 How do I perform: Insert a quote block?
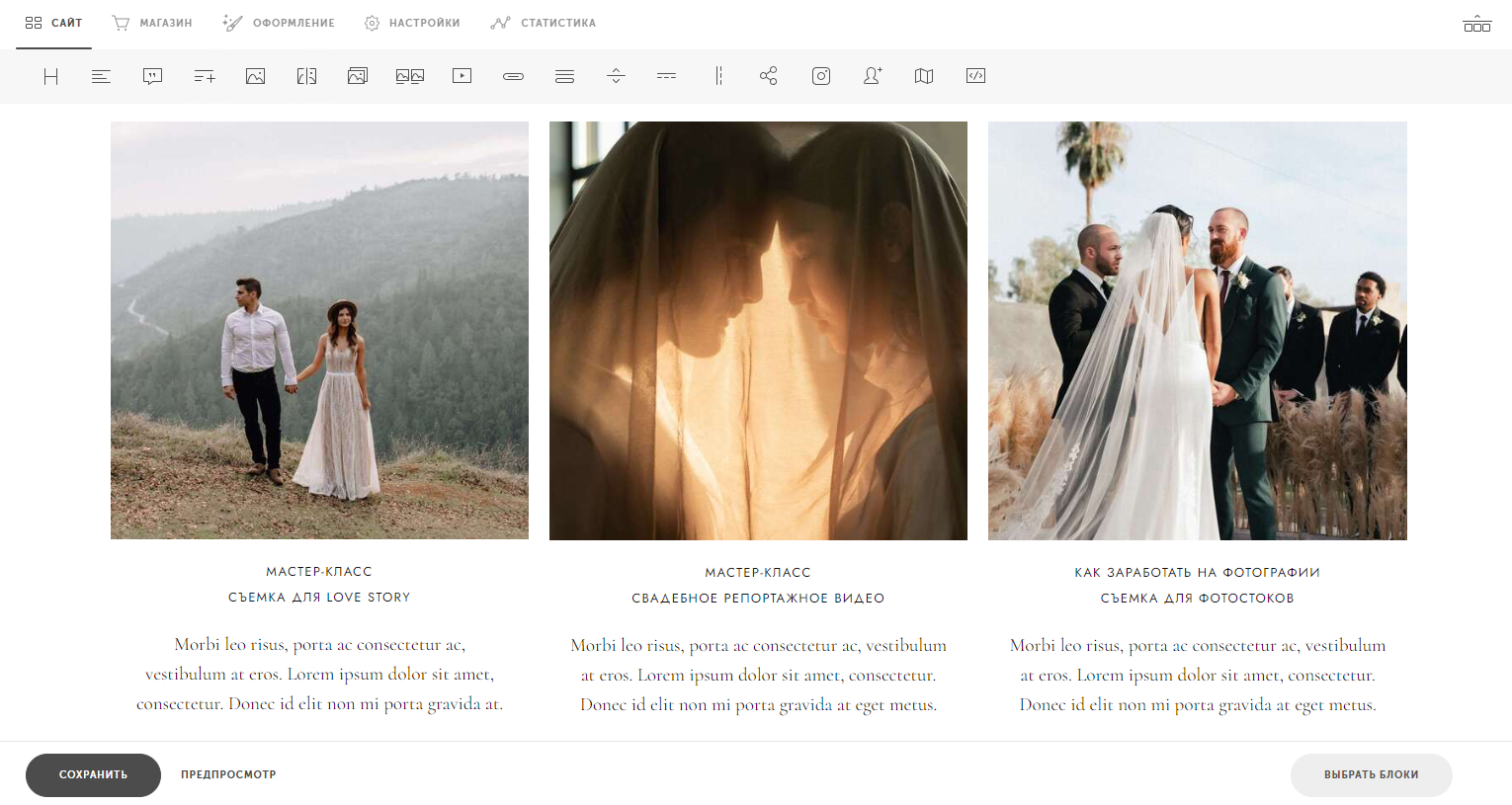point(152,76)
